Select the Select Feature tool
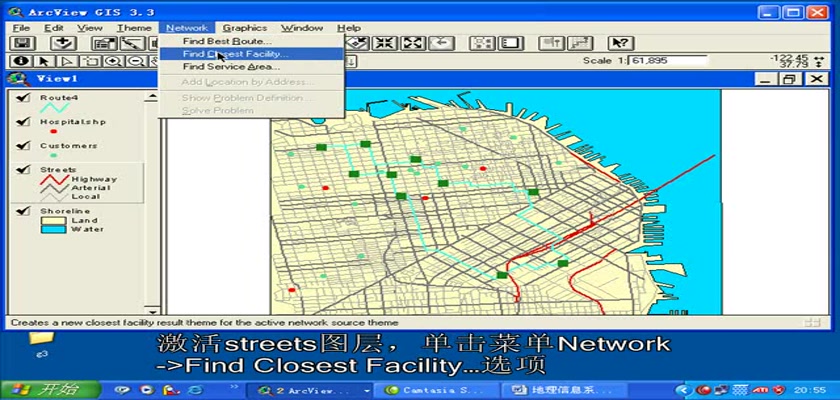 [90, 61]
